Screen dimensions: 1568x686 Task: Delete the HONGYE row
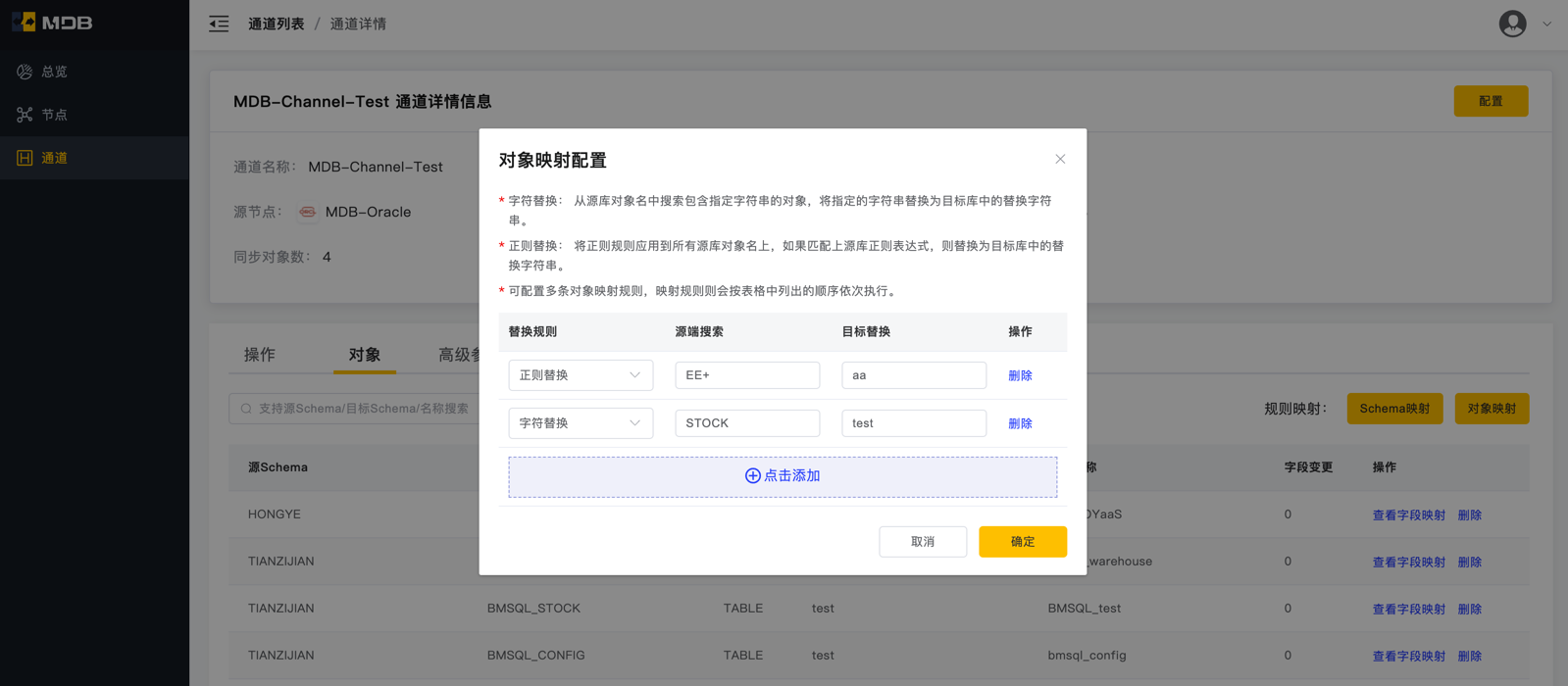pos(1469,514)
